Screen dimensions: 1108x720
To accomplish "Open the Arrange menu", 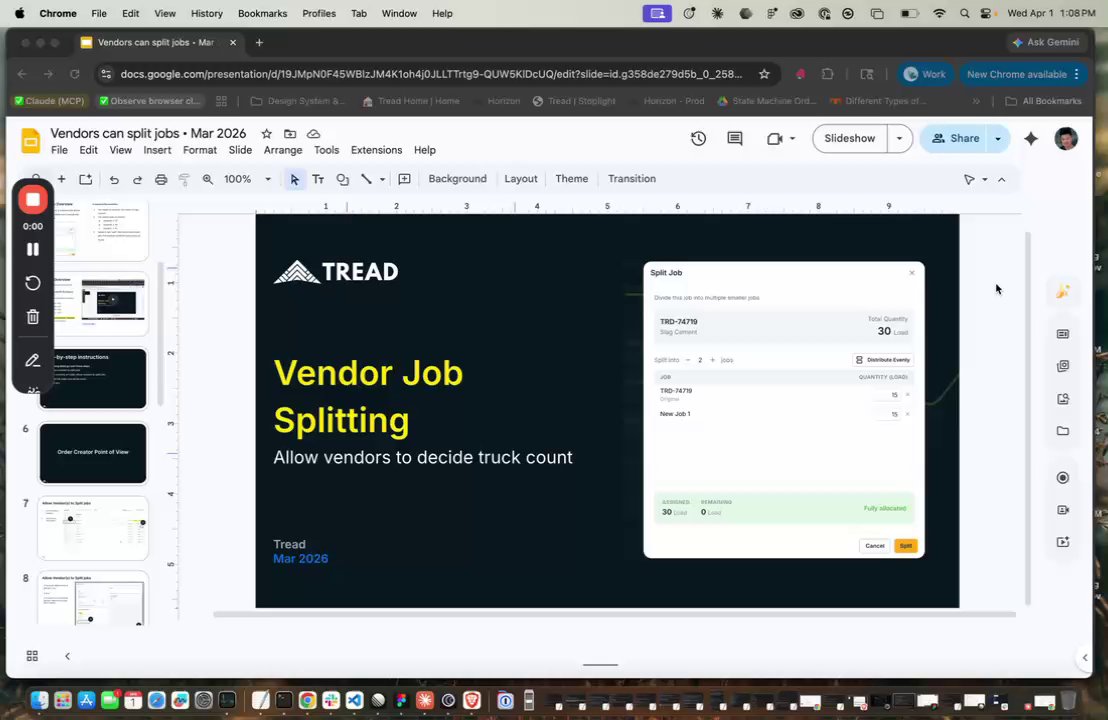I will (x=283, y=150).
